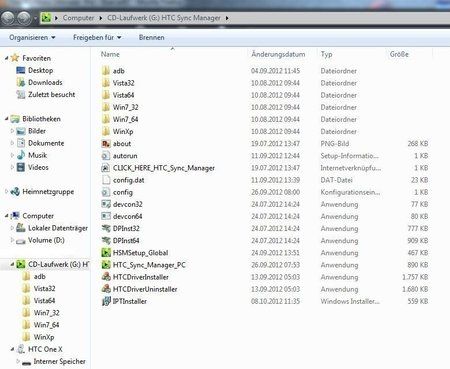
Task: Sort by the Größe column header
Action: 399,54
